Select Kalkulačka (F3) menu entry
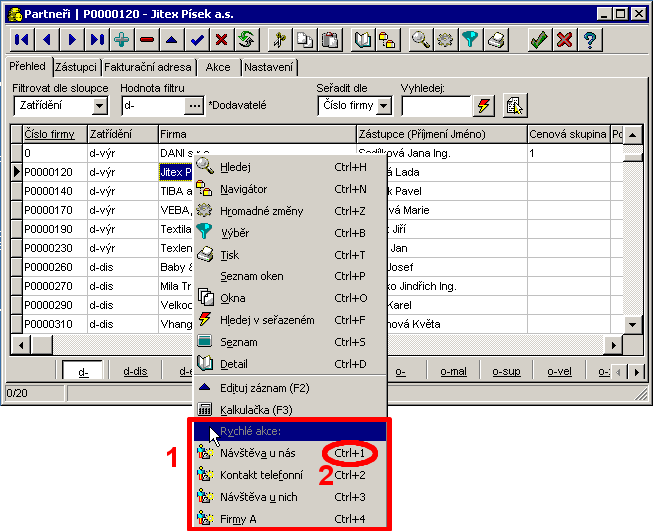The image size is (653, 531). coord(257,409)
